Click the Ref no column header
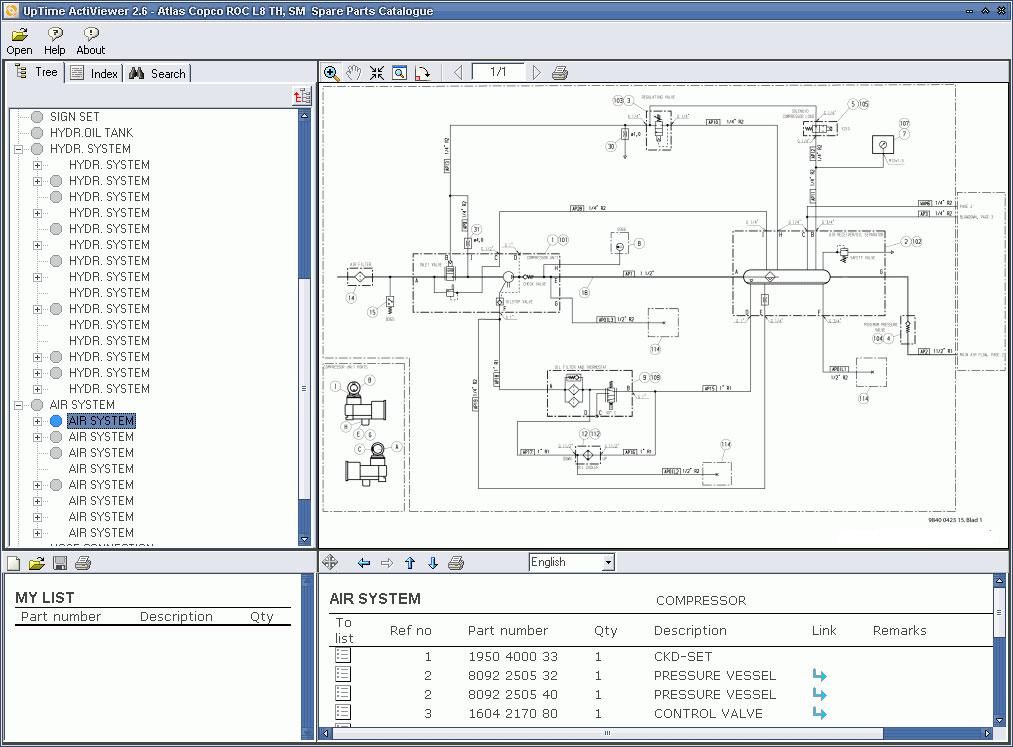 pyautogui.click(x=410, y=630)
